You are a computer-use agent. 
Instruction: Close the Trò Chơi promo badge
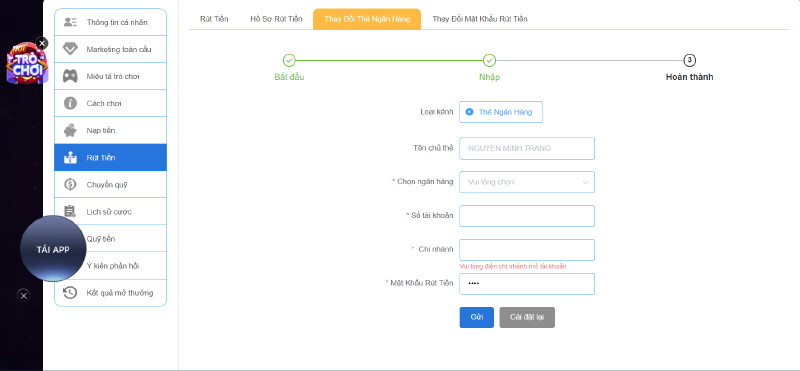pos(42,43)
